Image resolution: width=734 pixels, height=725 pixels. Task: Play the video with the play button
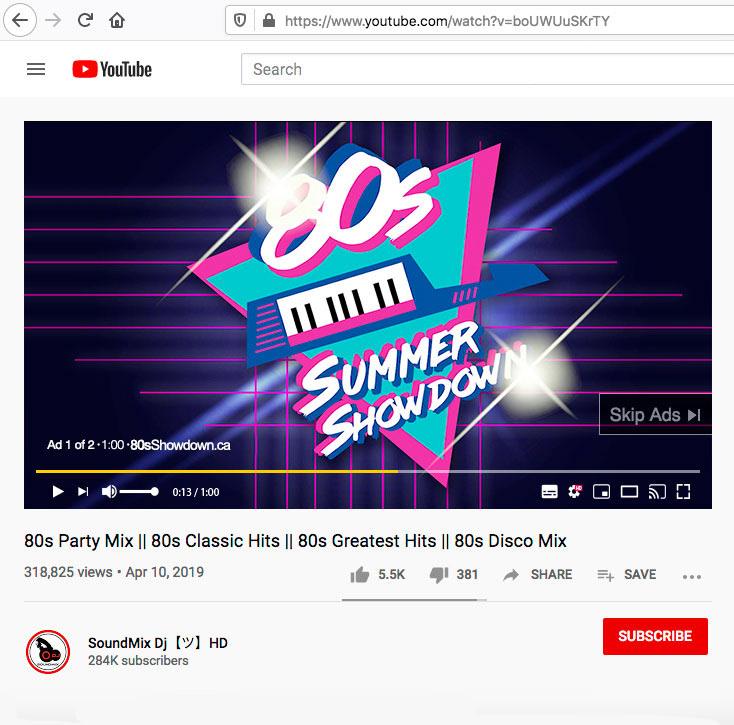click(58, 491)
